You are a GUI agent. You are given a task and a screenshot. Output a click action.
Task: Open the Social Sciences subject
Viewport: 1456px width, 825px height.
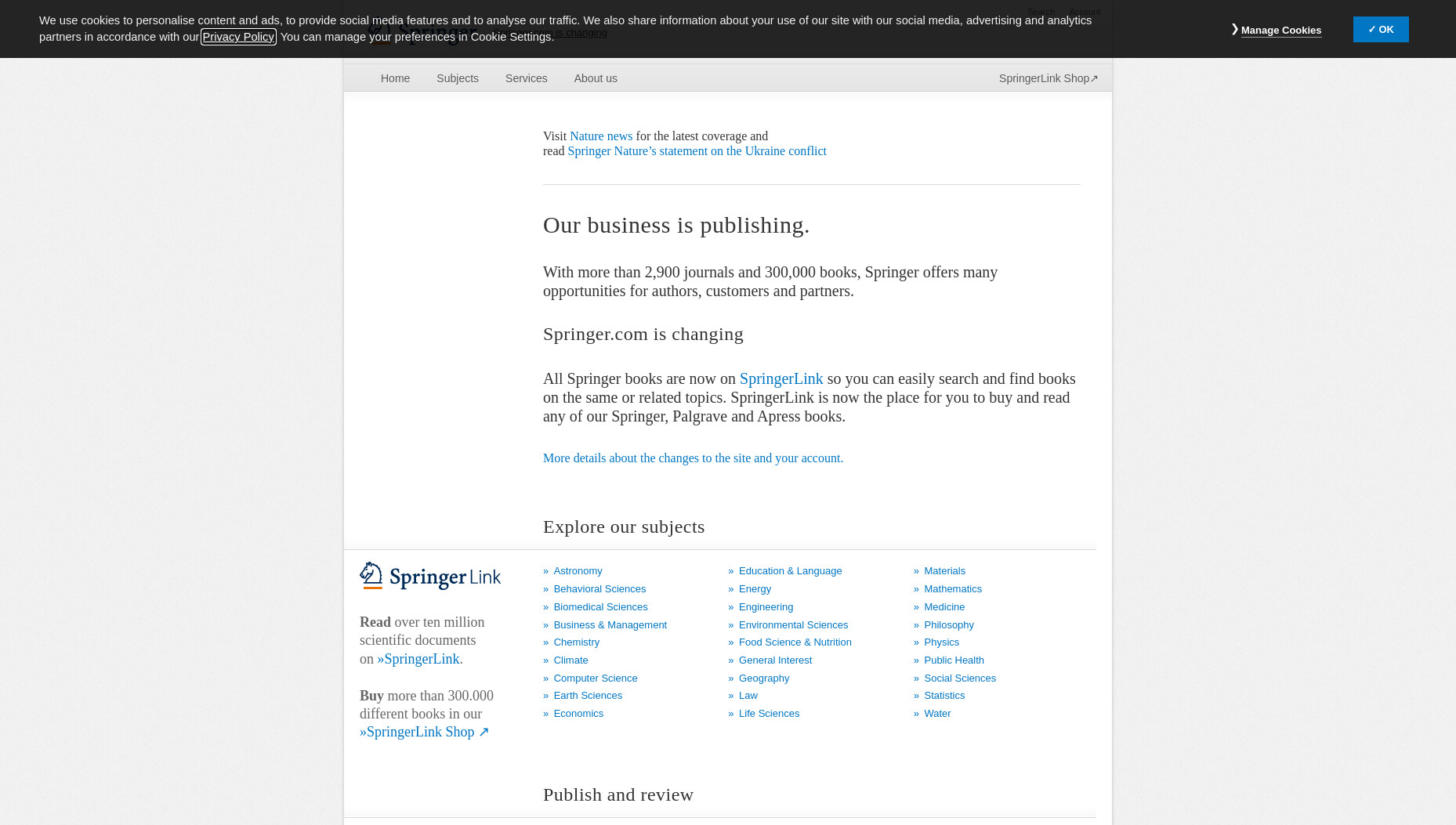[959, 678]
